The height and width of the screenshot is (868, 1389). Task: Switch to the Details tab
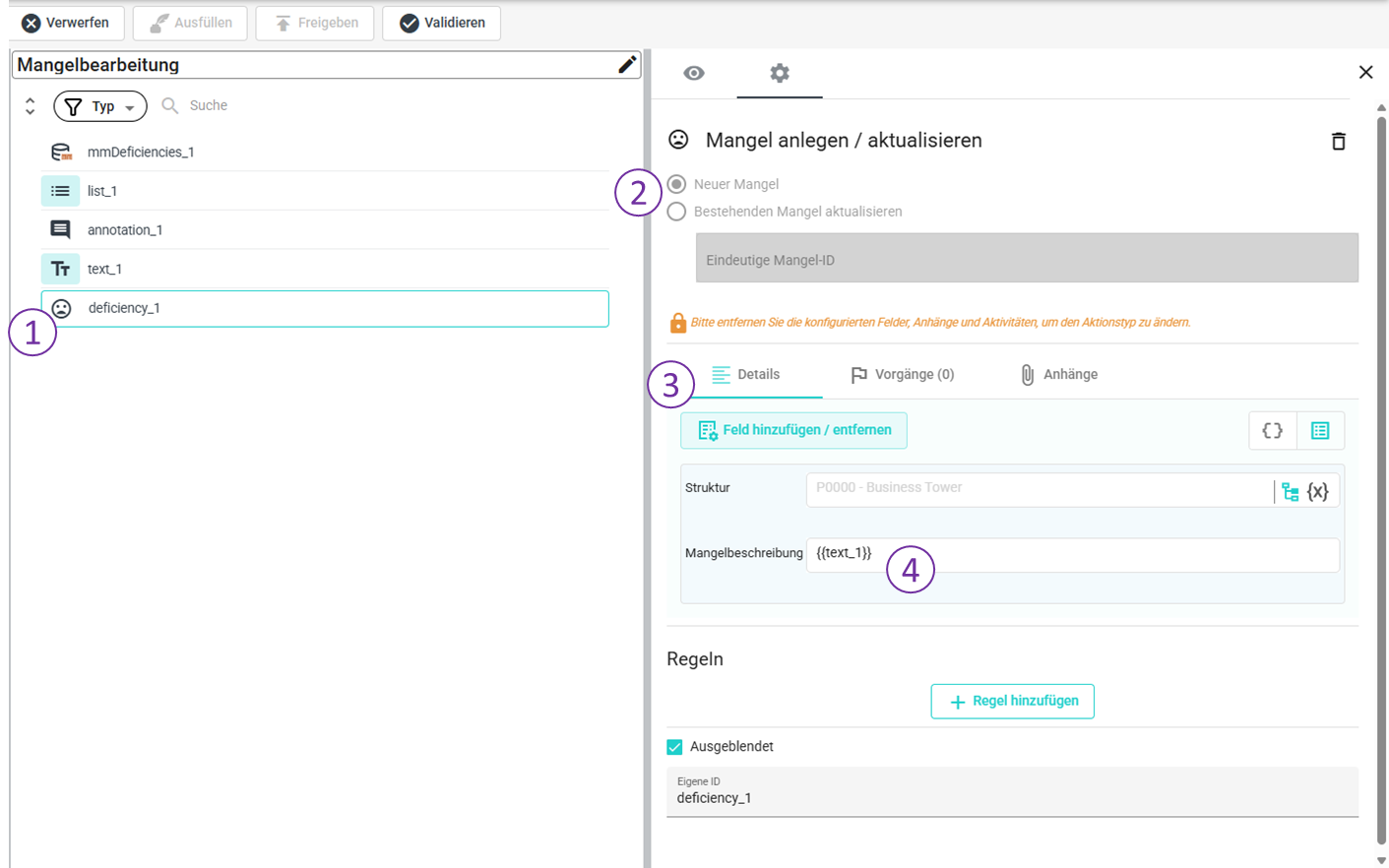click(x=745, y=375)
